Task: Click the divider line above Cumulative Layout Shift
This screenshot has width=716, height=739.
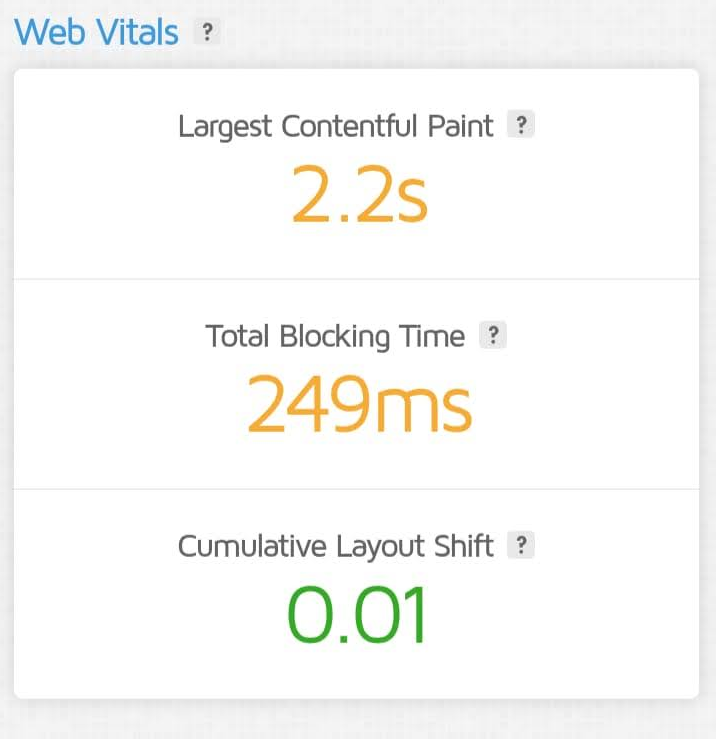Action: 357,489
